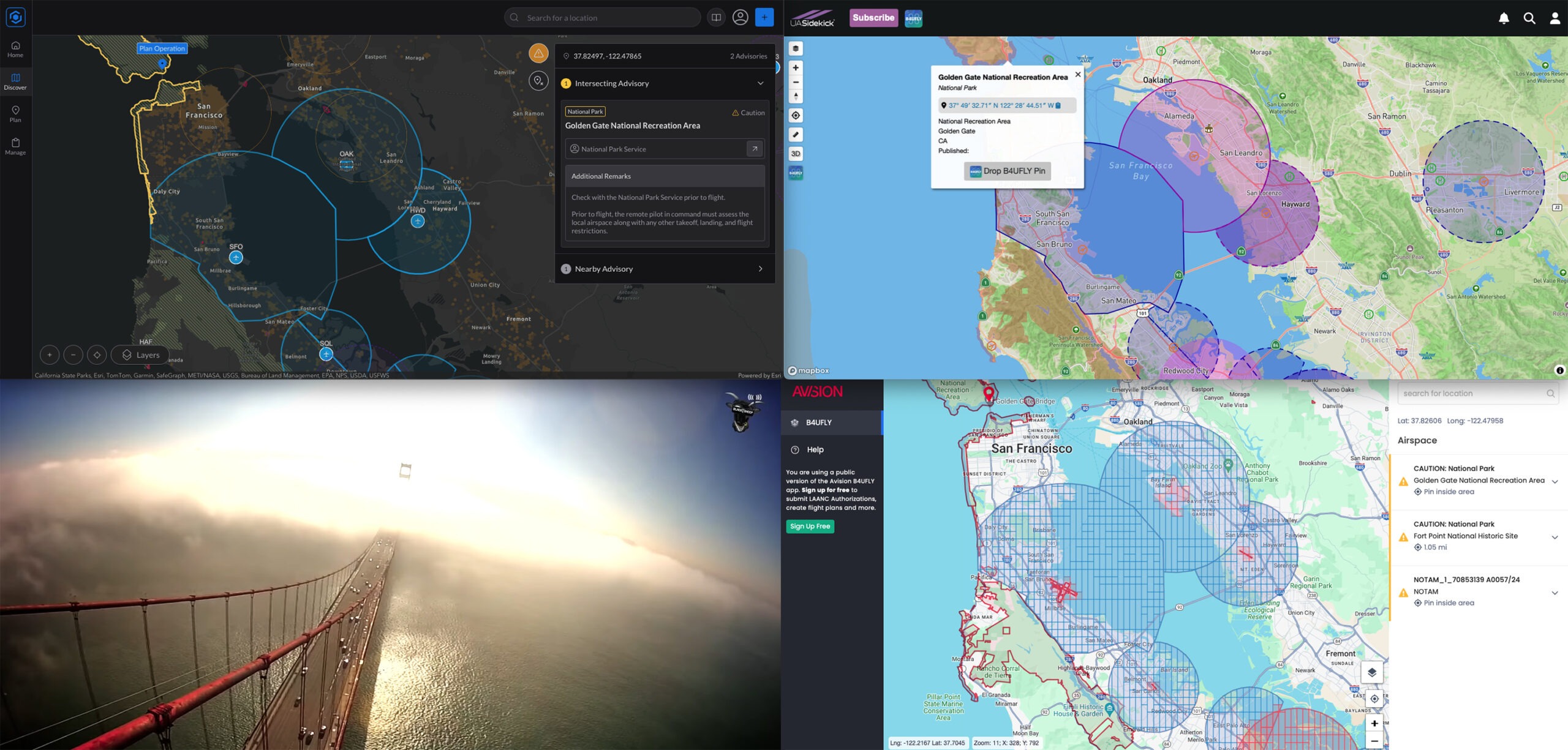This screenshot has height=750, width=1568.
Task: Click the AVISION logo
Action: (817, 391)
